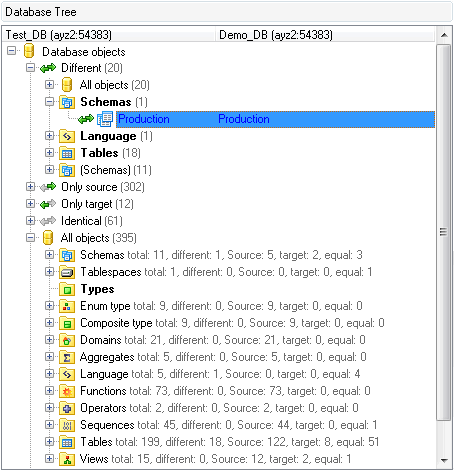
Task: Click the green arrows icon beside Different
Action: (48, 68)
